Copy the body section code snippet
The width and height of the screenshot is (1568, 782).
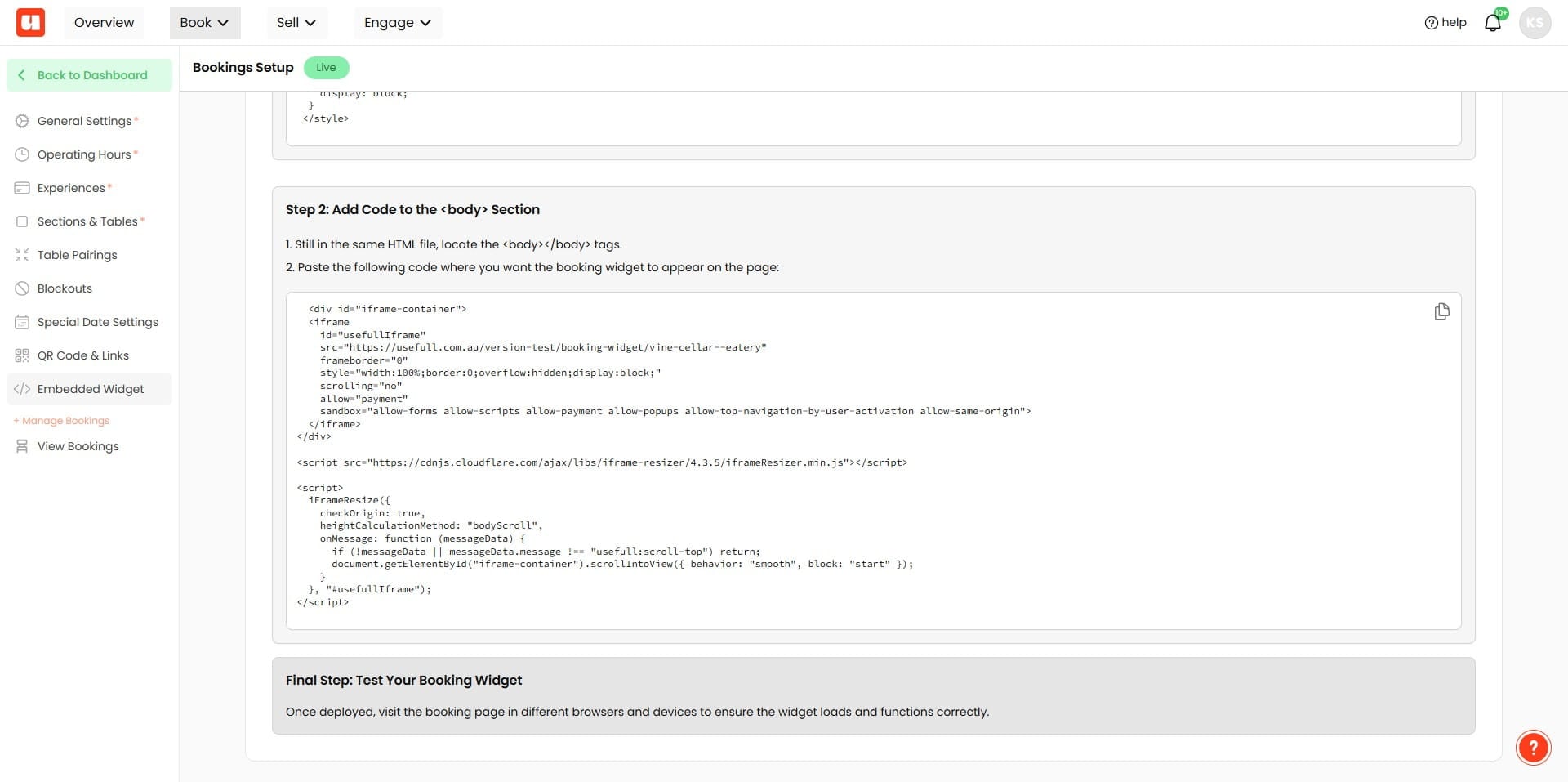coord(1441,311)
